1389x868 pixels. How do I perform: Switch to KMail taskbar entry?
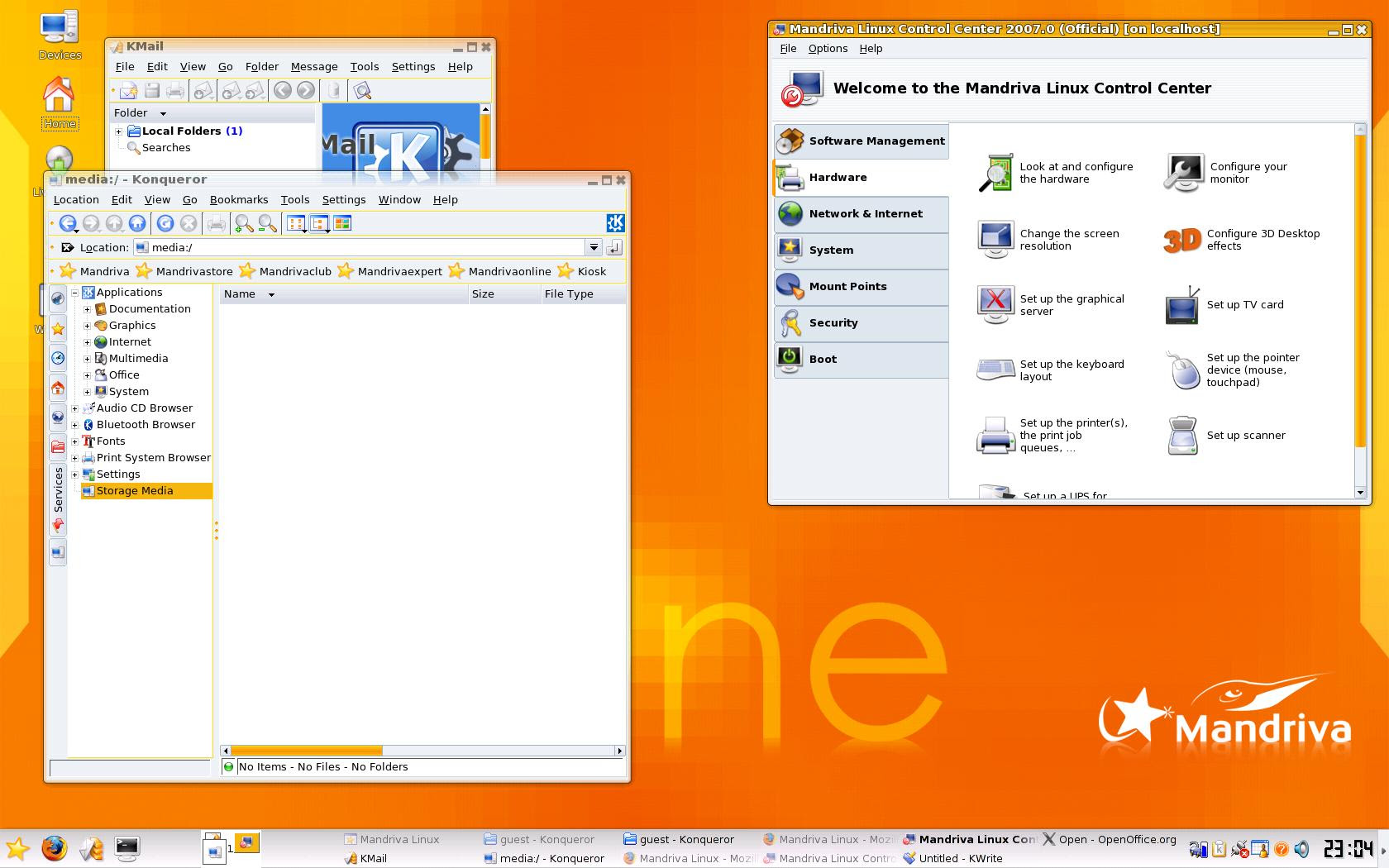[365, 858]
